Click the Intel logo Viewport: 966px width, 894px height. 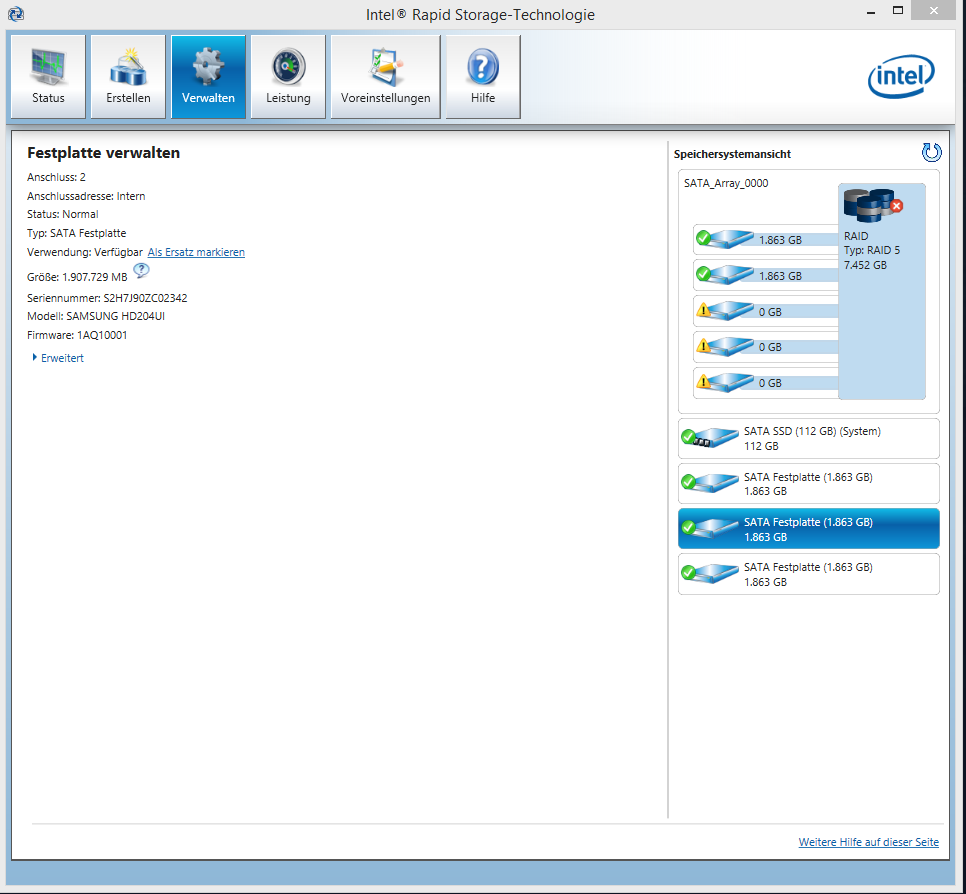point(901,76)
